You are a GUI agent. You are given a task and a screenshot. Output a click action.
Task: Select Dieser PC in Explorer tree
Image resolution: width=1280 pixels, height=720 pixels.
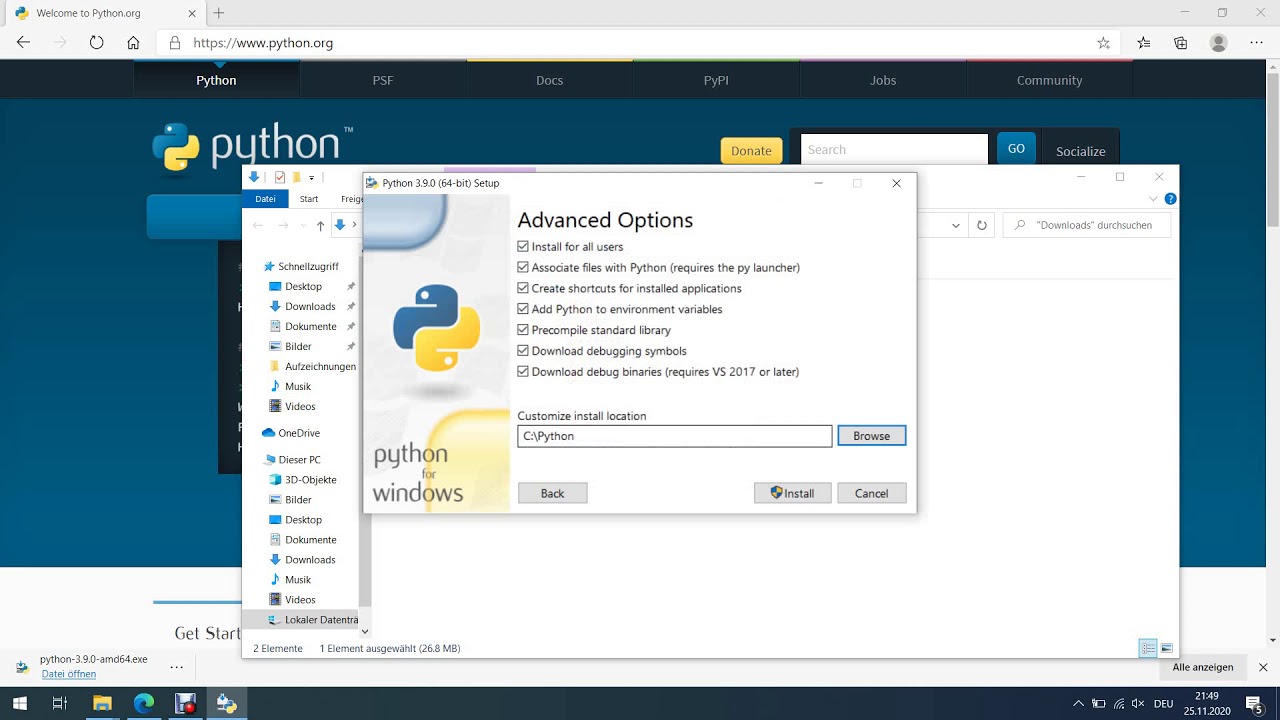coord(299,460)
